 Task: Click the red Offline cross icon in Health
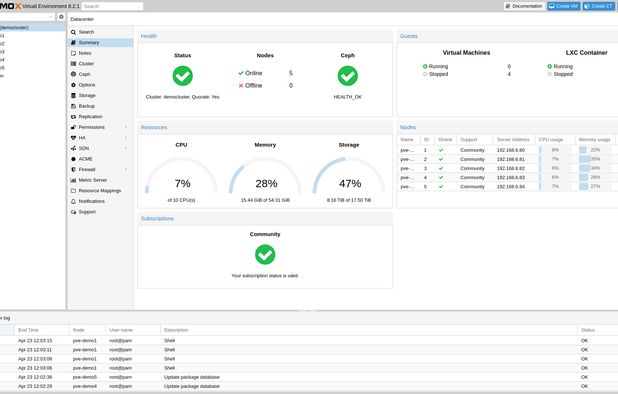click(241, 85)
